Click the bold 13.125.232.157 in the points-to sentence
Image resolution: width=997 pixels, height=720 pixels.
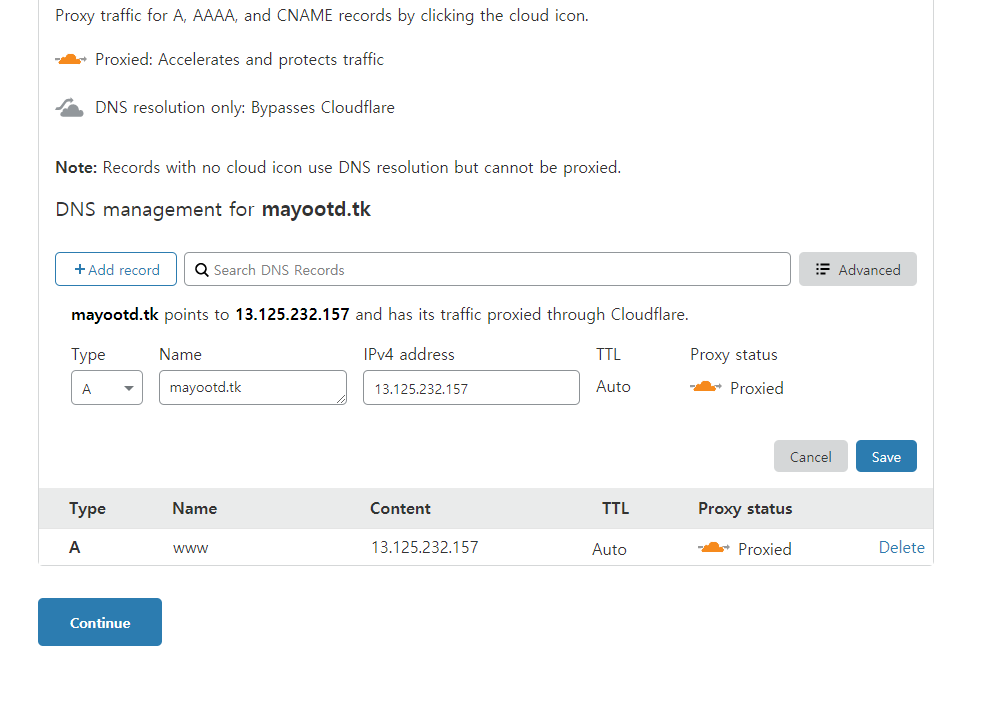coord(292,314)
